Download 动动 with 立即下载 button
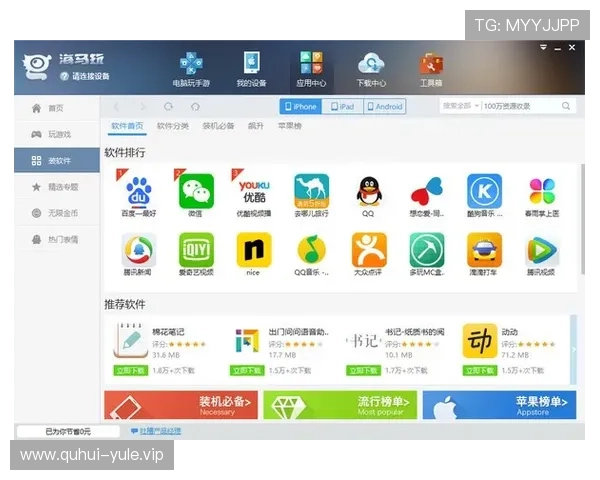The height and width of the screenshot is (480, 600). tap(479, 371)
